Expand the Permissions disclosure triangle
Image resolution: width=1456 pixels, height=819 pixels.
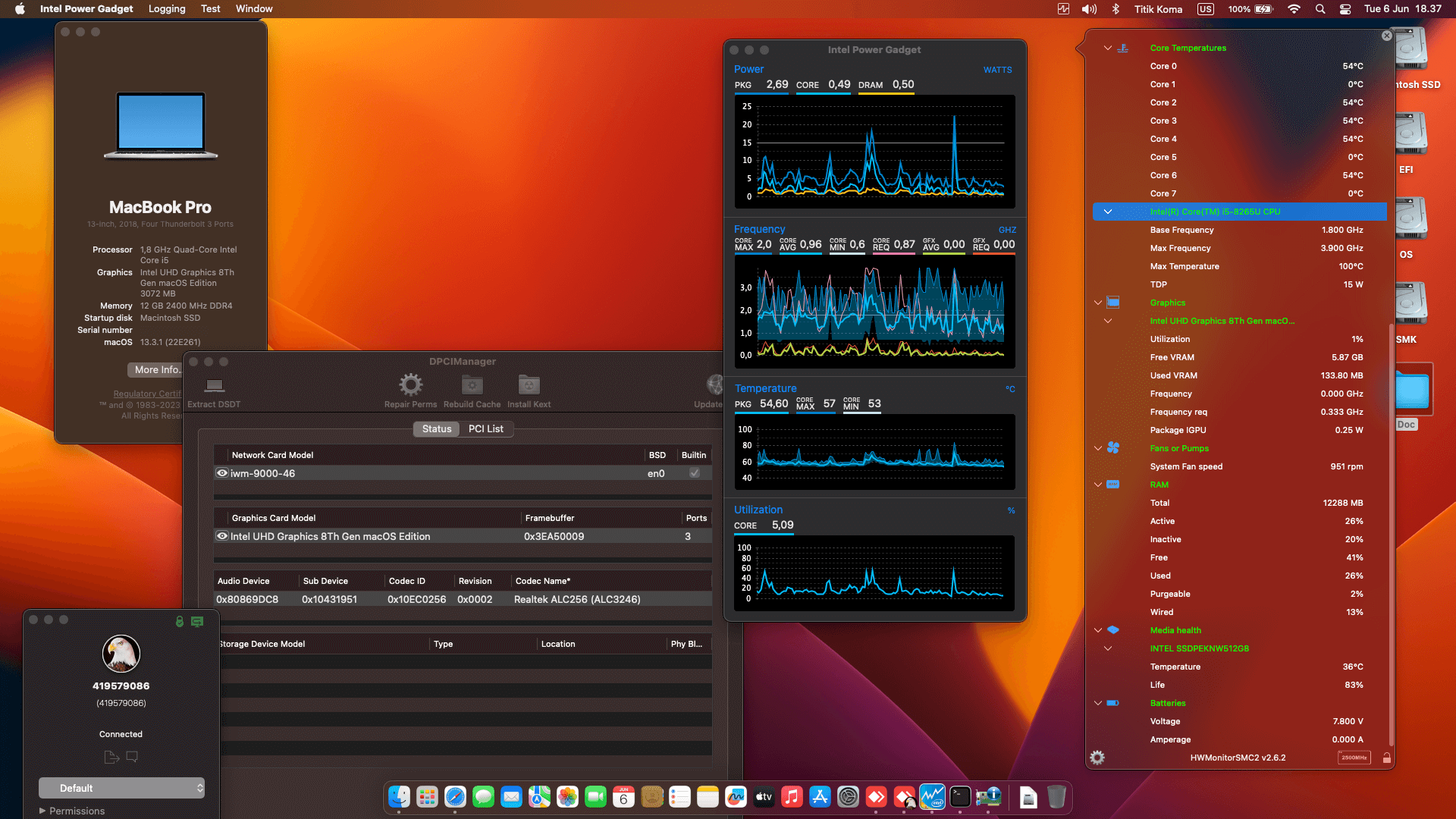[42, 811]
